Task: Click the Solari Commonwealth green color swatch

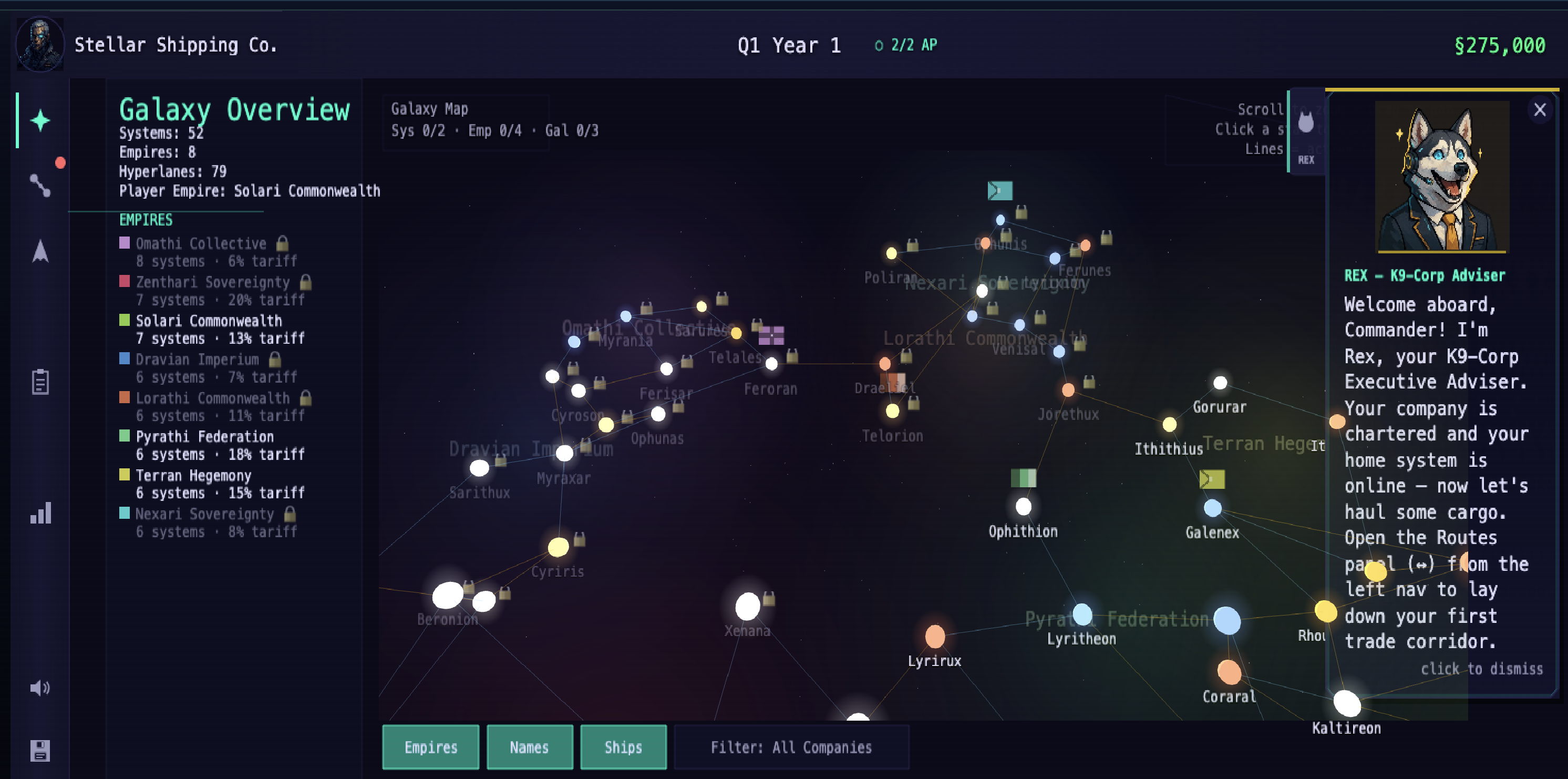Action: (125, 320)
